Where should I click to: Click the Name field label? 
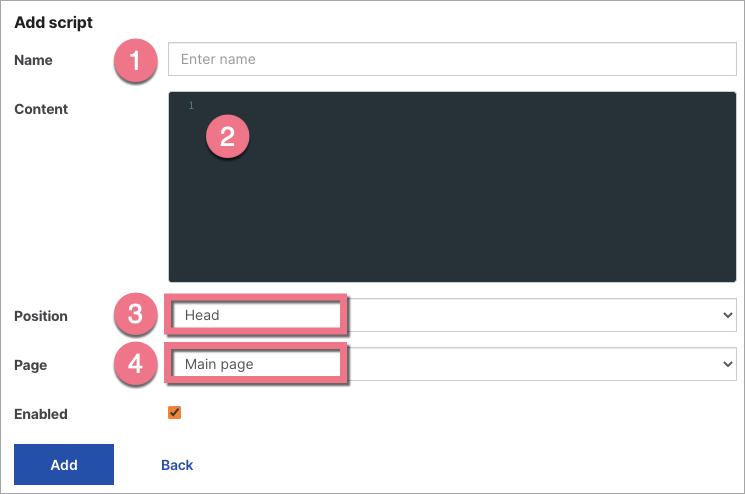[33, 60]
